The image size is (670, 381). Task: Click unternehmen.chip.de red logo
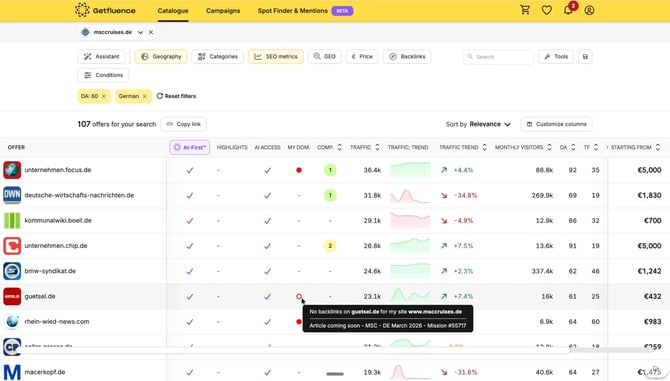point(12,246)
